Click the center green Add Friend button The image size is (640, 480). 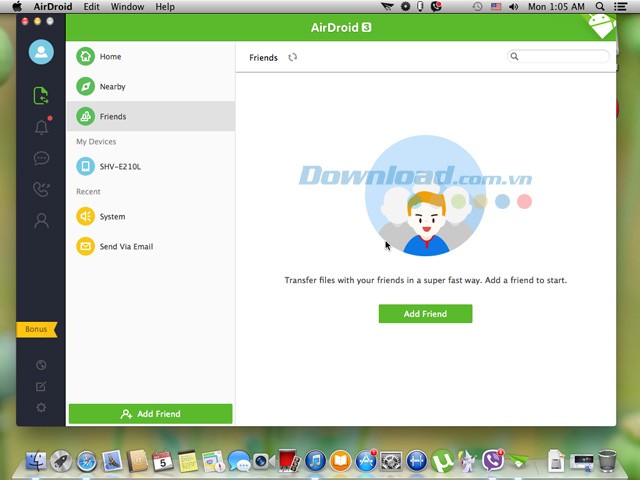tap(425, 314)
